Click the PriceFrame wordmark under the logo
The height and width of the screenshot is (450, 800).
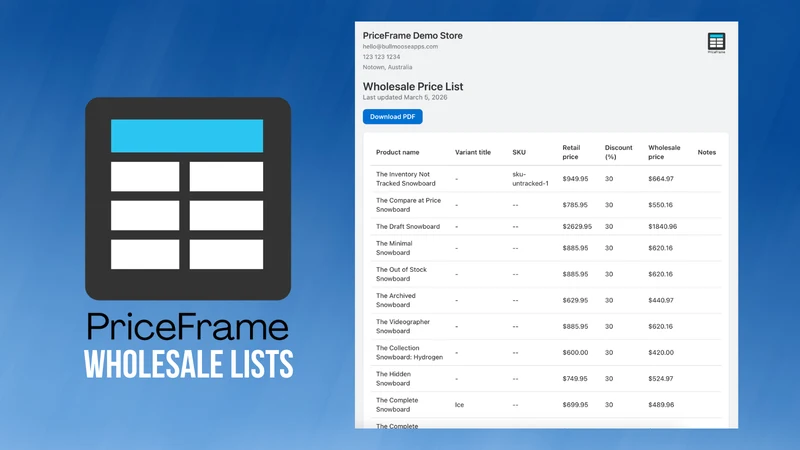point(188,327)
